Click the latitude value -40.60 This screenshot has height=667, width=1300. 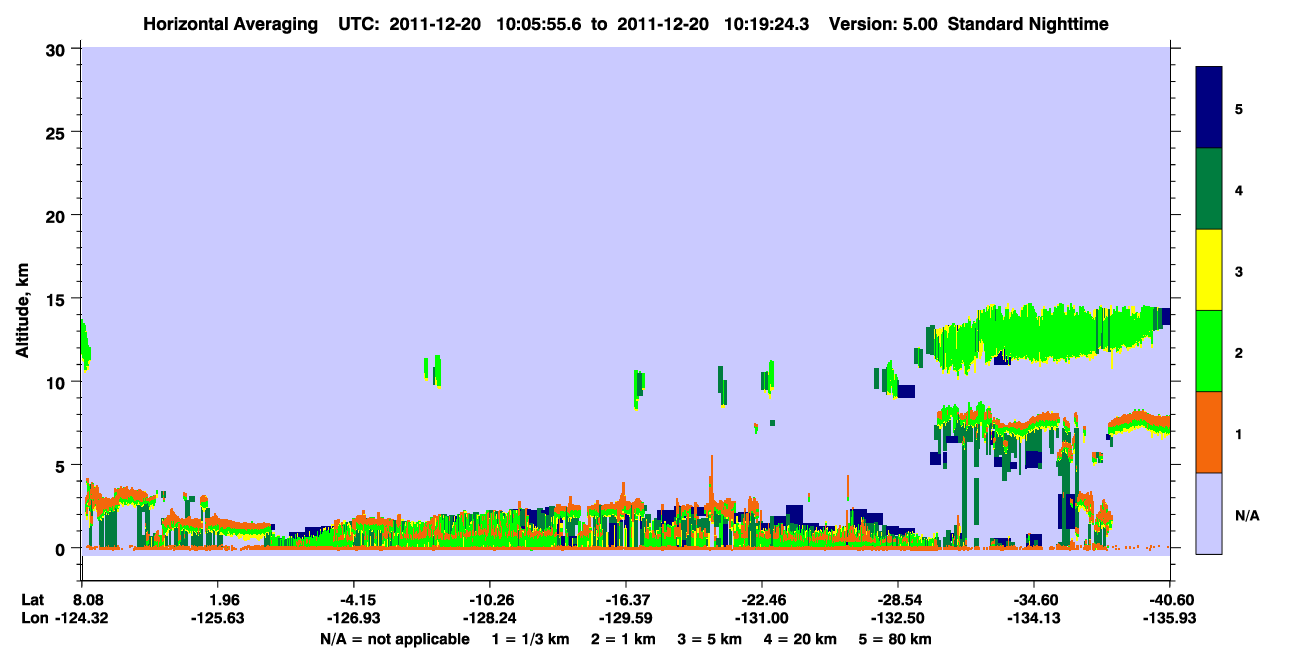coord(1170,600)
